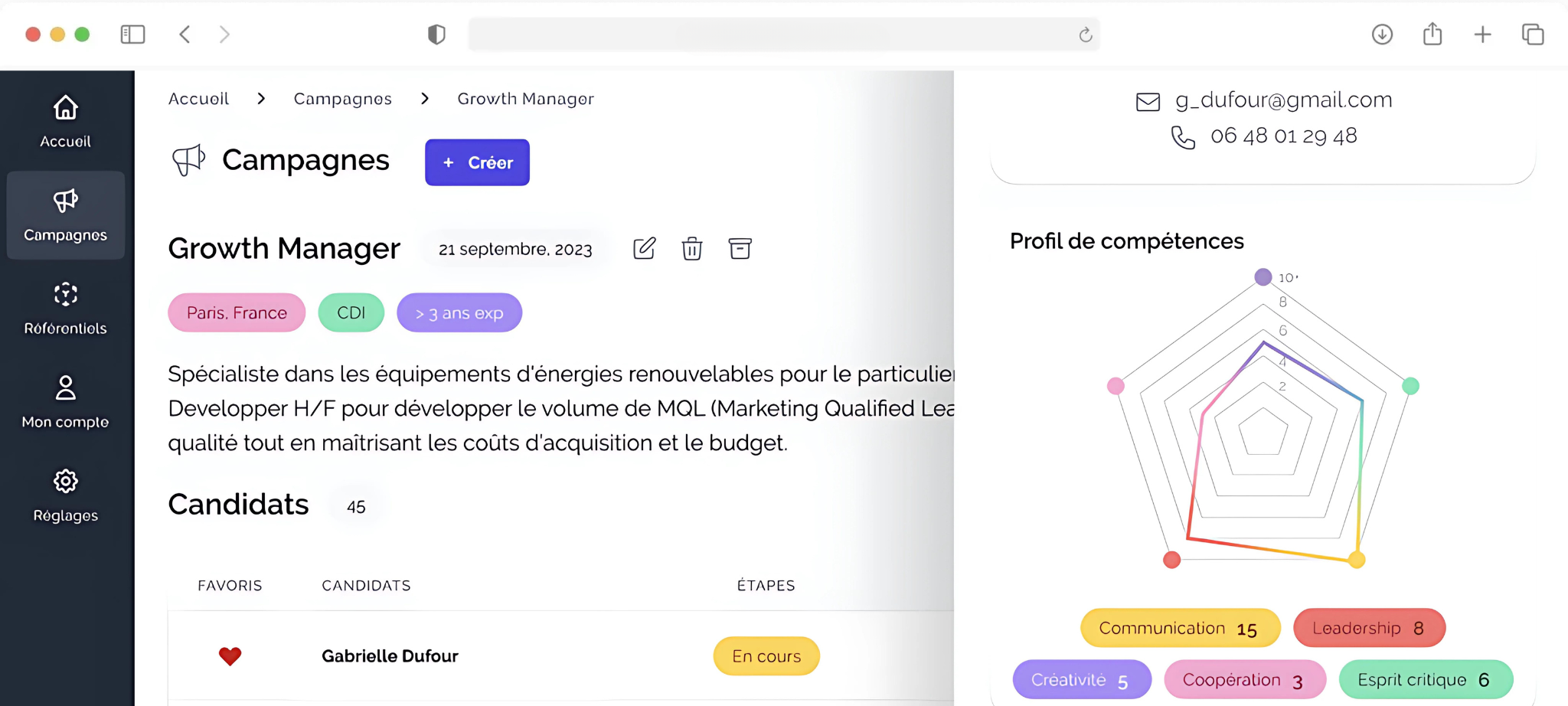Click the Créer button
The width and height of the screenshot is (1568, 706).
477,162
